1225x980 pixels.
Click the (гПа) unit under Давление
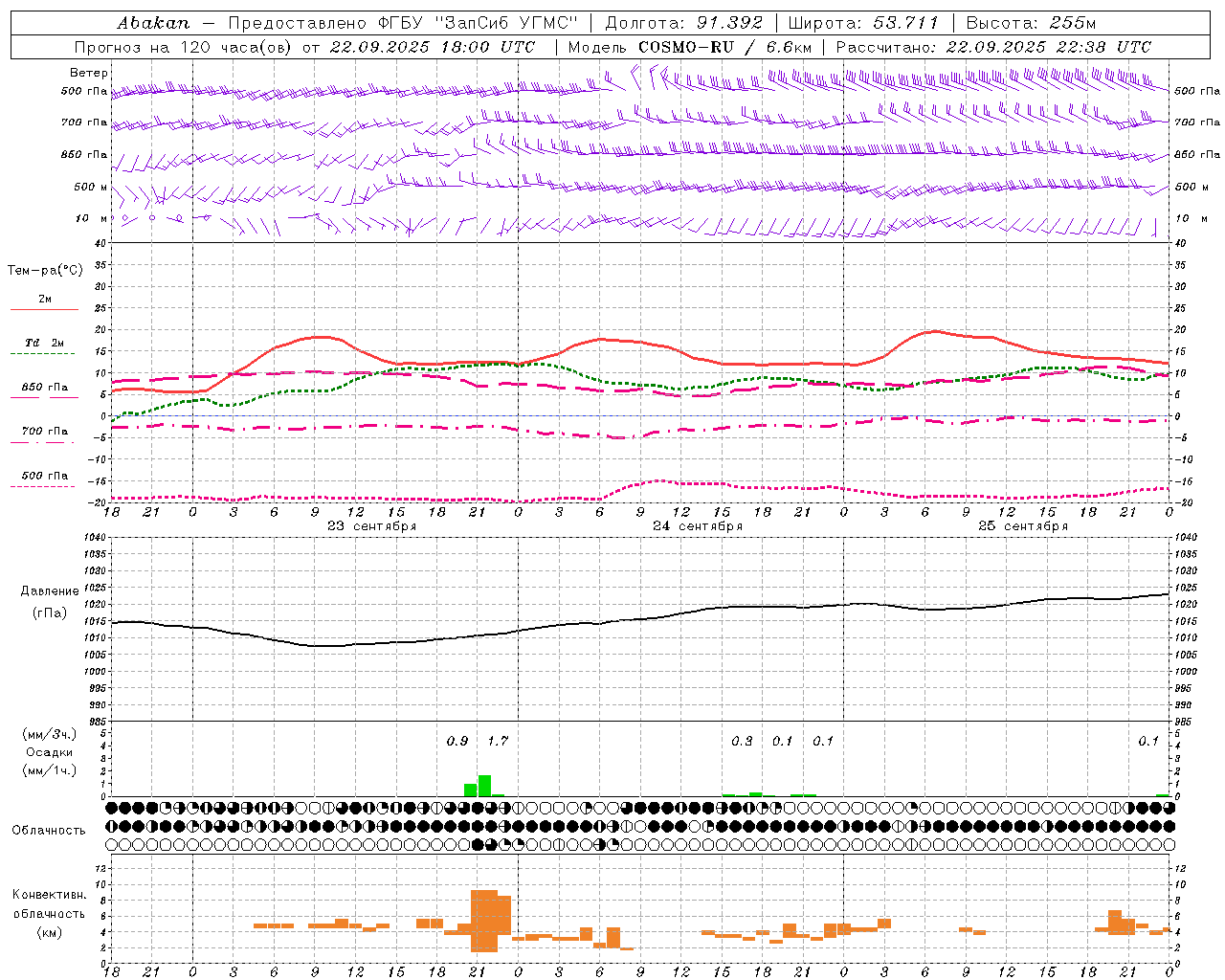coord(50,612)
